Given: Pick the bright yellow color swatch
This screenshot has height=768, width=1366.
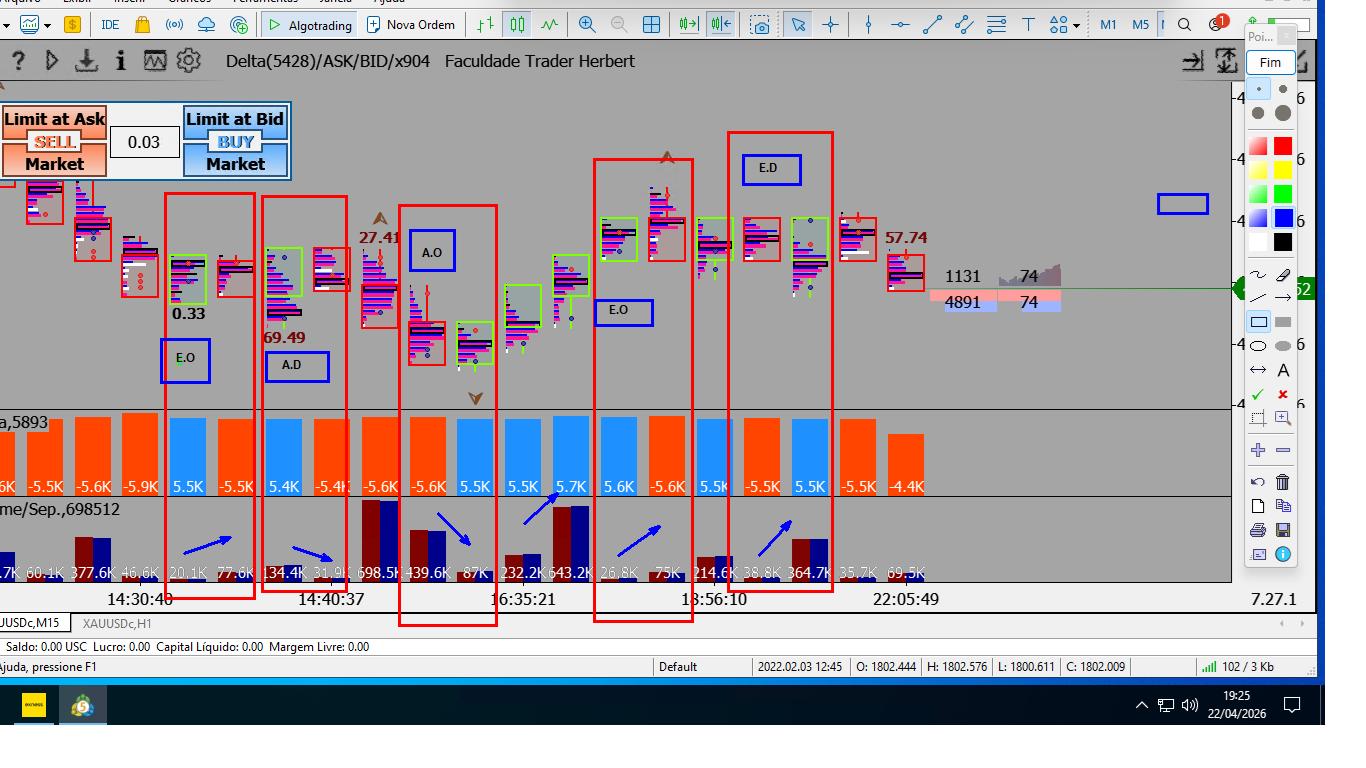Looking at the screenshot, I should (x=1283, y=170).
